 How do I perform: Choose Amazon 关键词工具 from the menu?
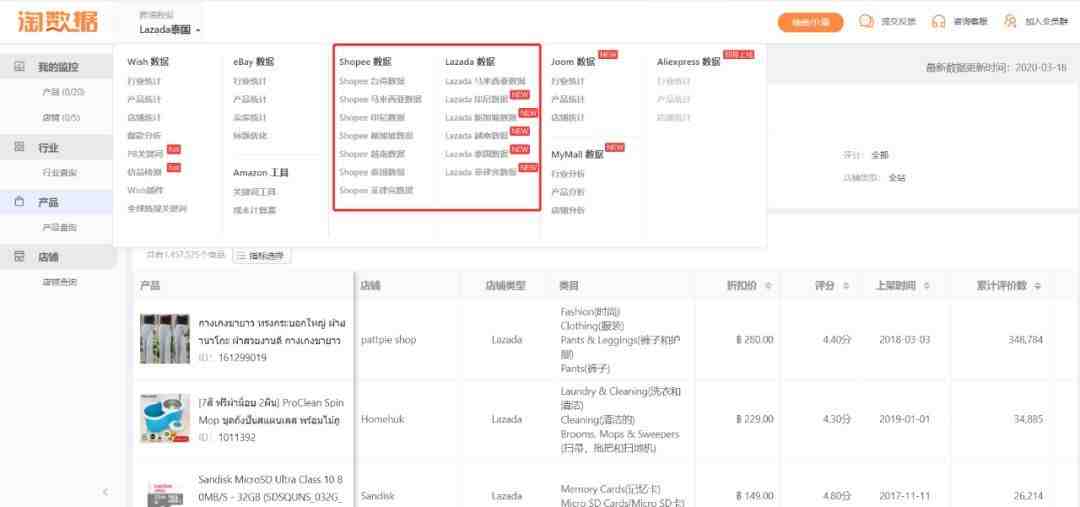(x=254, y=191)
